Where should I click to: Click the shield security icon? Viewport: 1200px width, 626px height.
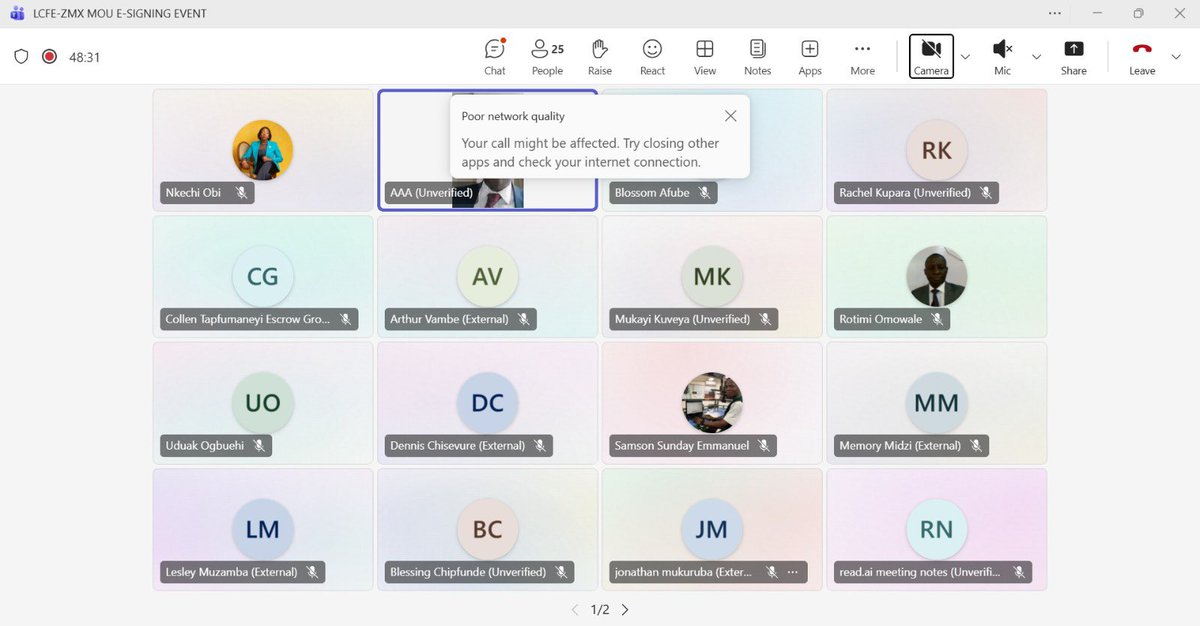(21, 57)
